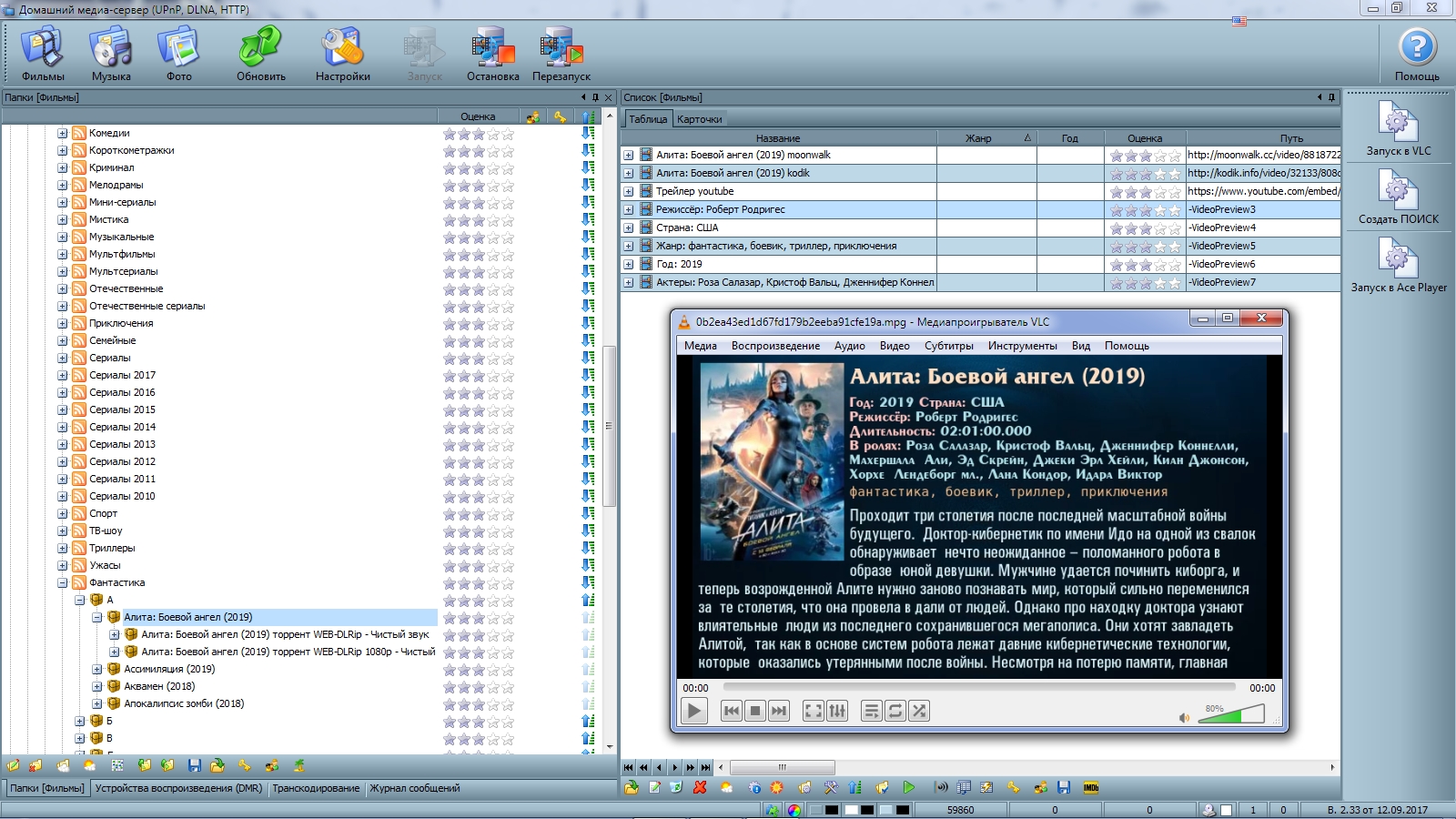Expand the Аквамен (2018) tree node
Image resolution: width=1456 pixels, height=819 pixels.
tap(97, 687)
